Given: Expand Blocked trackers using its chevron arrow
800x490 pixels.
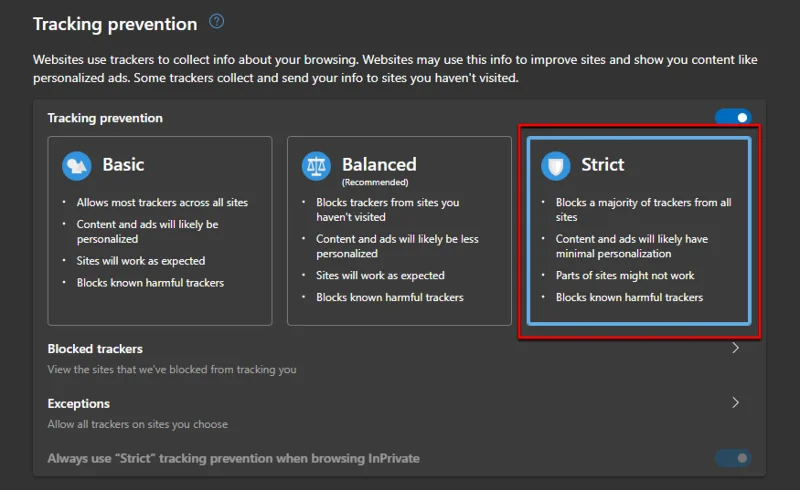Looking at the screenshot, I should (736, 349).
